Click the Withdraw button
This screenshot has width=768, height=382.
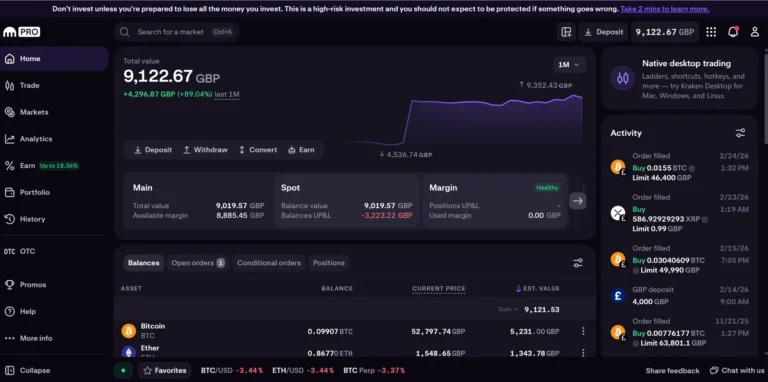205,150
